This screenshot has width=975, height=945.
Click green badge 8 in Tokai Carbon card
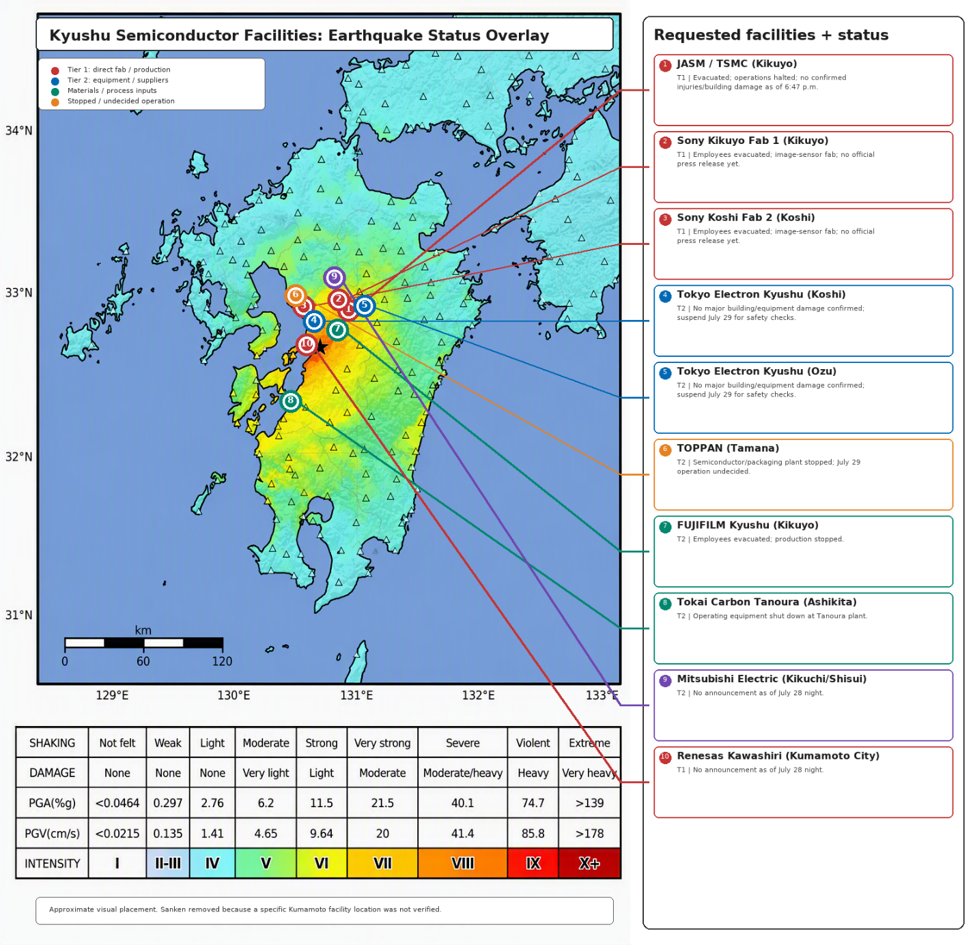665,603
